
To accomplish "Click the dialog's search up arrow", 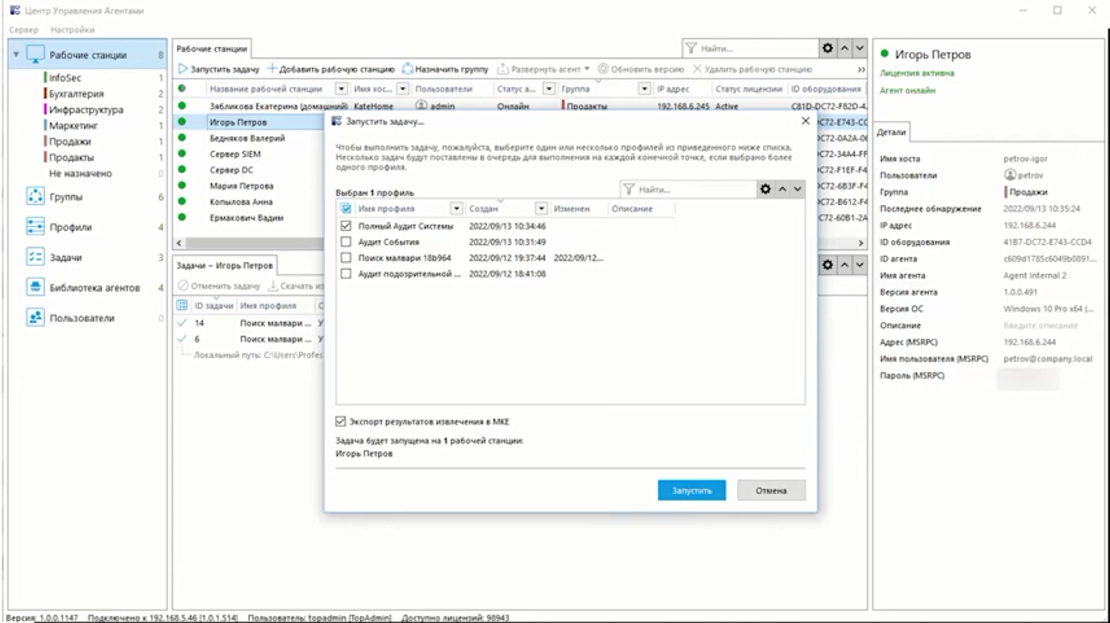I will tap(782, 189).
